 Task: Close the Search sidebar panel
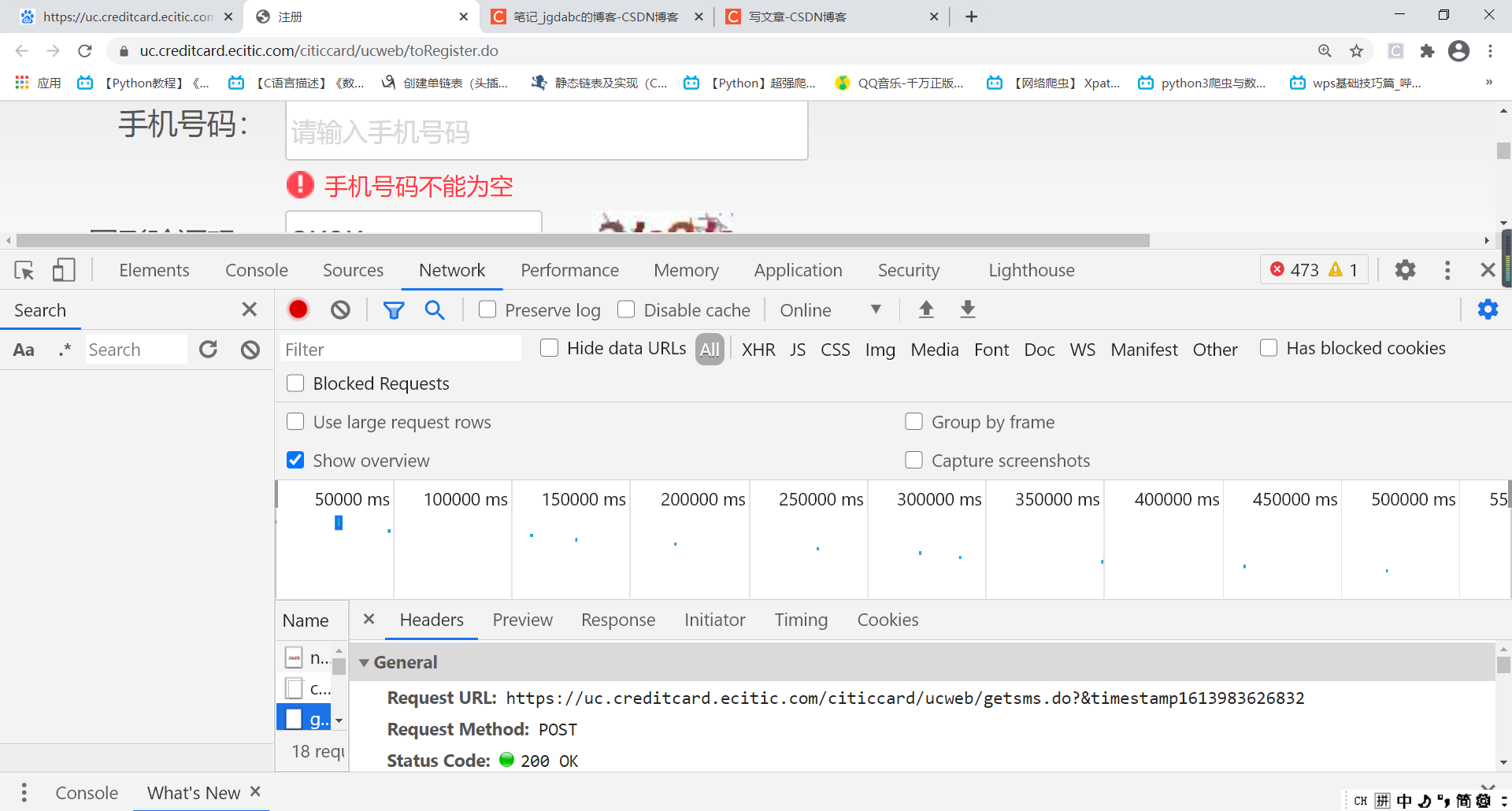click(249, 309)
